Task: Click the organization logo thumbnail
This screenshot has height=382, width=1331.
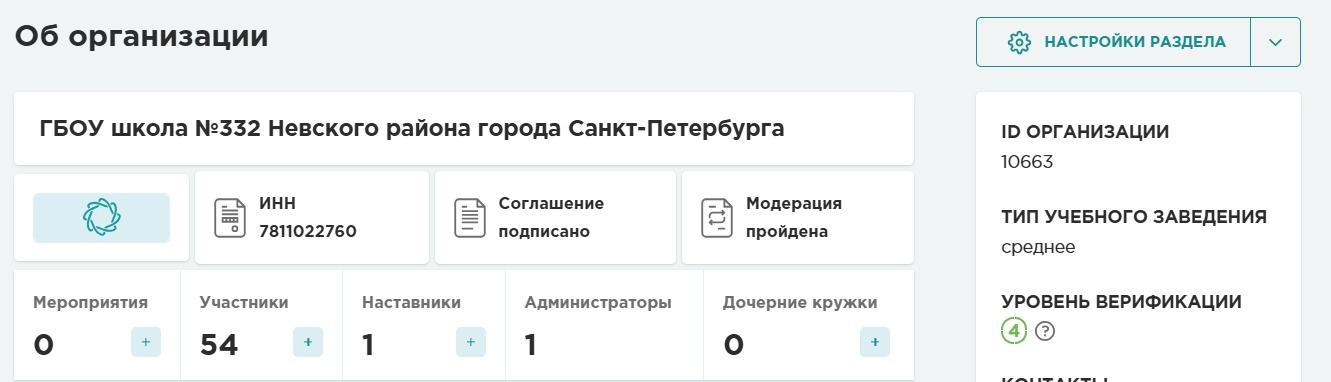Action: point(101,218)
